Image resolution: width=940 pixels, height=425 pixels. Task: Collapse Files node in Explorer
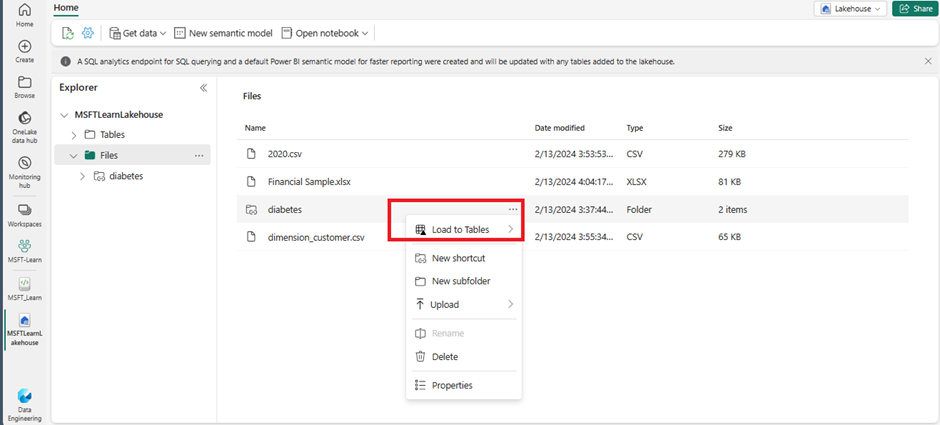coord(74,156)
